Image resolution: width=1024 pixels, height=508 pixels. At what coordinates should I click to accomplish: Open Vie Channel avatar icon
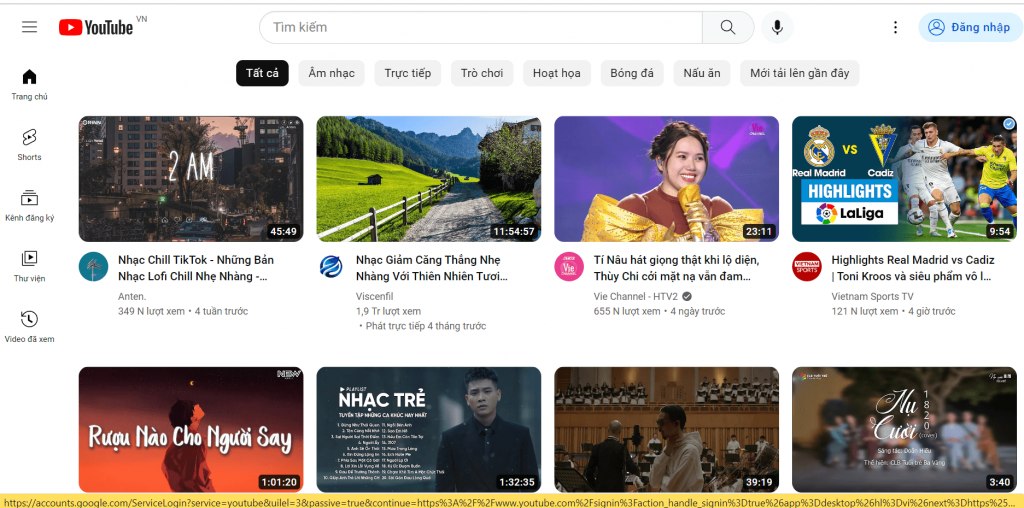coord(569,266)
